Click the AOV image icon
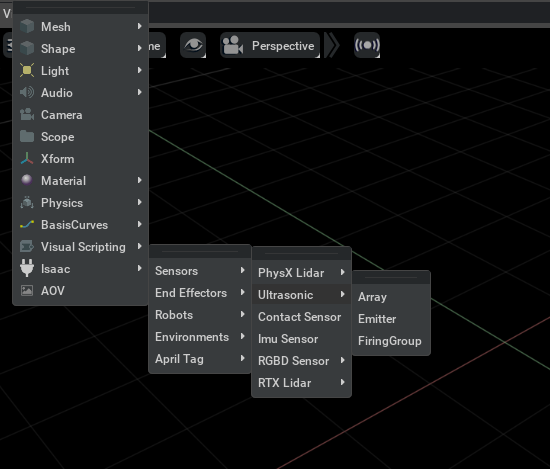The width and height of the screenshot is (550, 469). coord(27,290)
